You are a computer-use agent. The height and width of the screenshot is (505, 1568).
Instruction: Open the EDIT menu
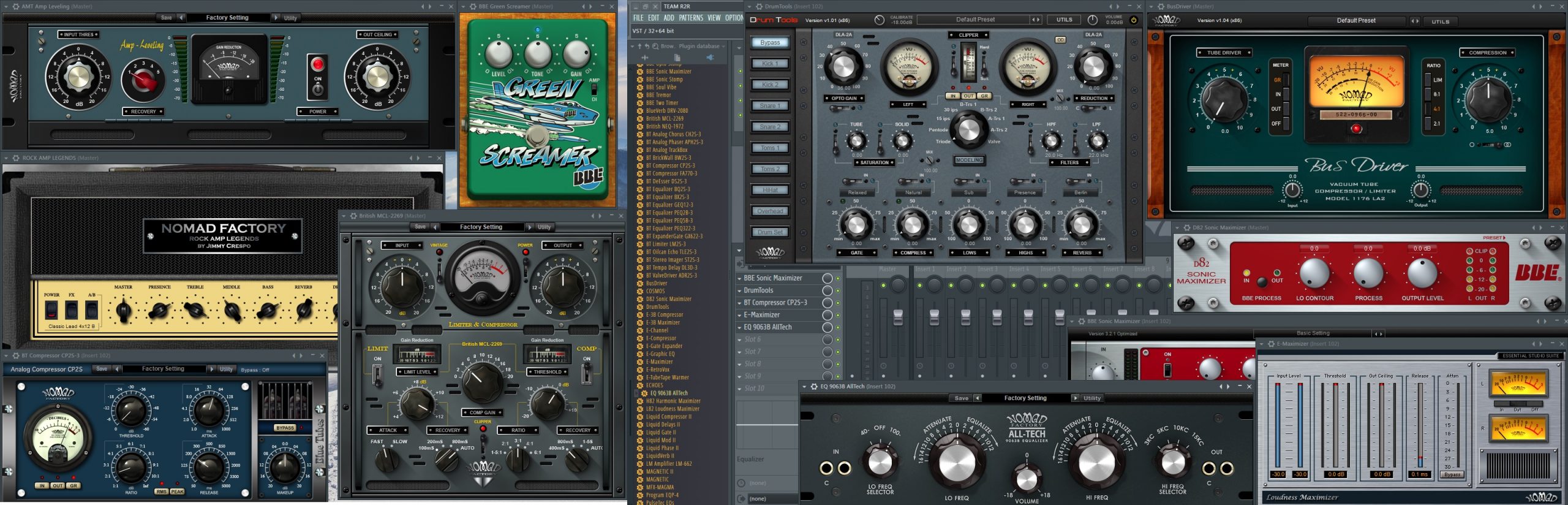click(x=654, y=18)
